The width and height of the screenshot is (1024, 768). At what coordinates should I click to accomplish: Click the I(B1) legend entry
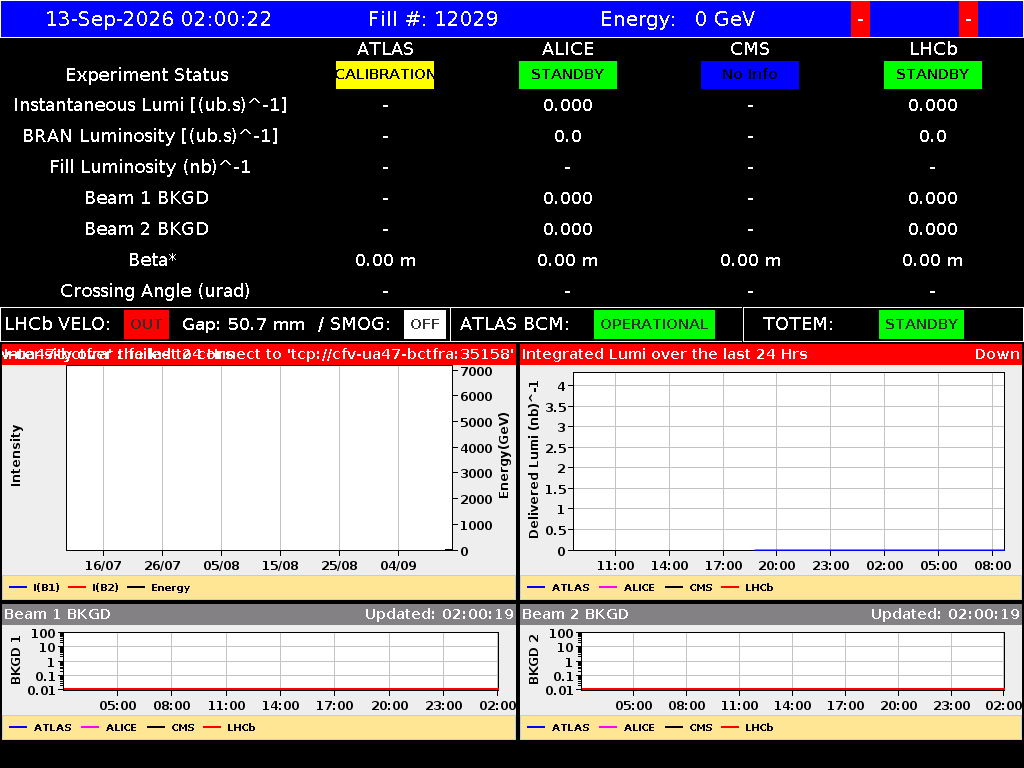(x=35, y=588)
